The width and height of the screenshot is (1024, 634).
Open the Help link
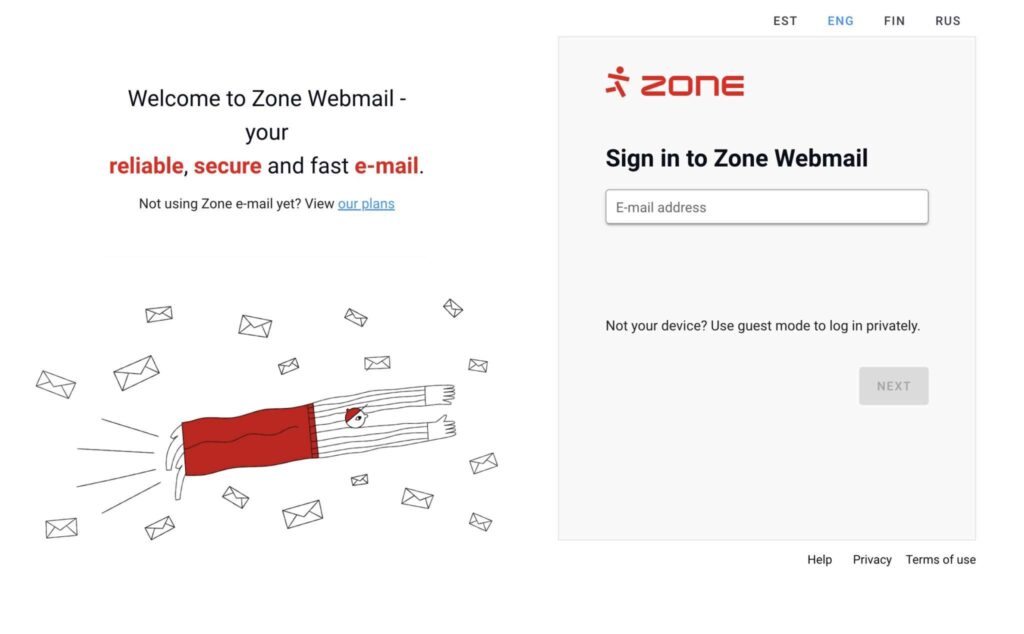819,560
